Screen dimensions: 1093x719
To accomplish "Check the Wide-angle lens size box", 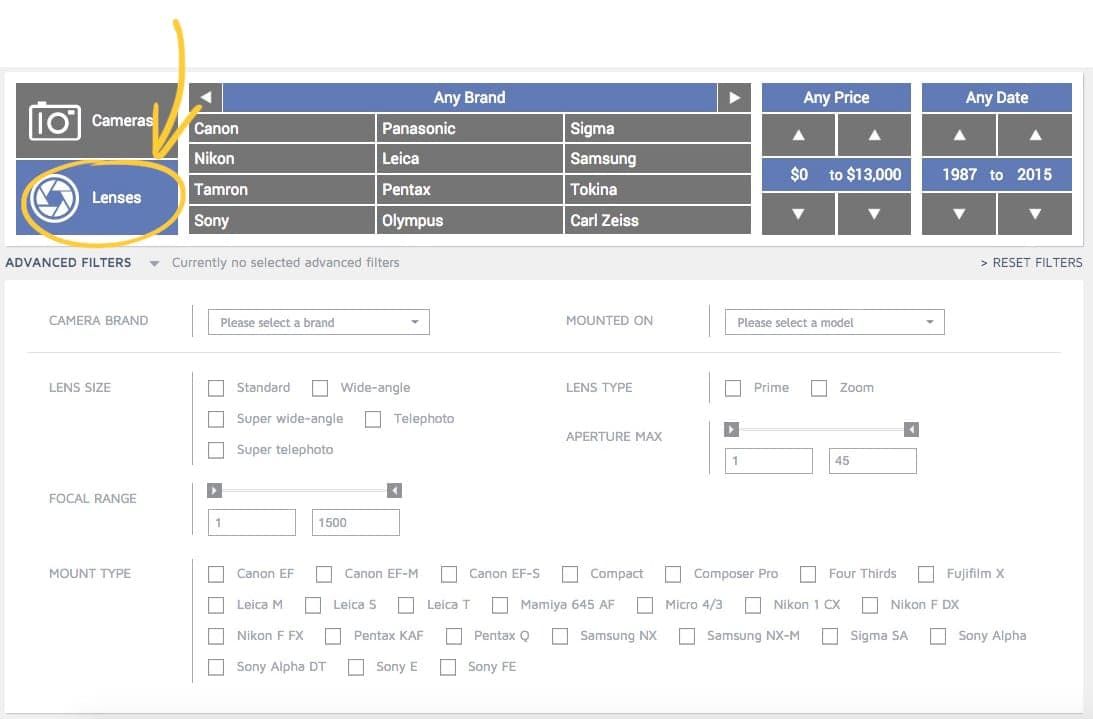I will tap(320, 388).
